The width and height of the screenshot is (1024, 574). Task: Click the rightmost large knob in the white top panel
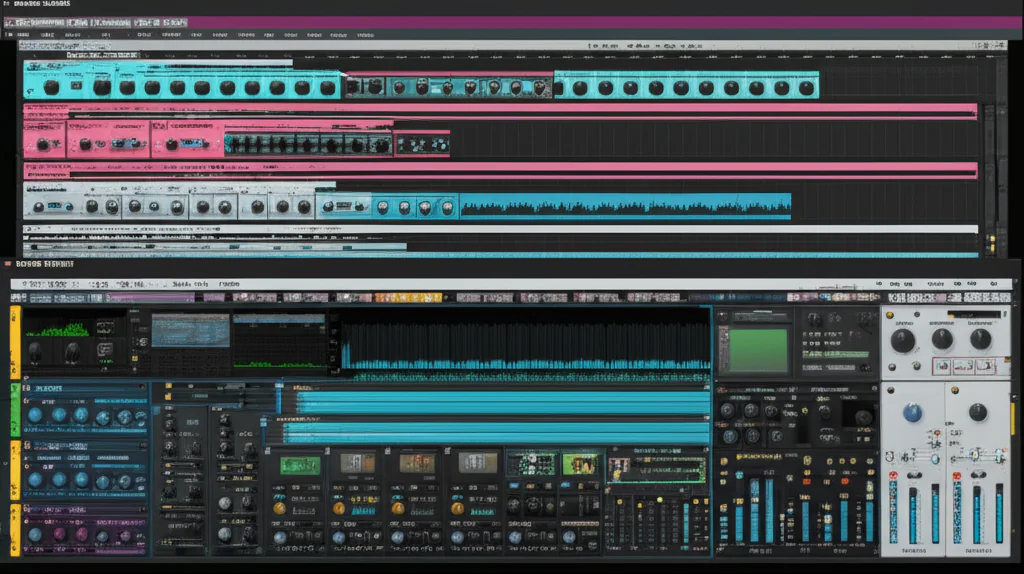pyautogui.click(x=980, y=339)
